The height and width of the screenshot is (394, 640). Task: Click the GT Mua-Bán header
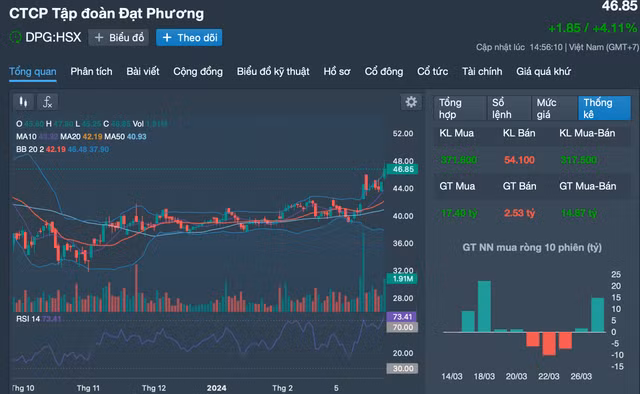coord(588,186)
